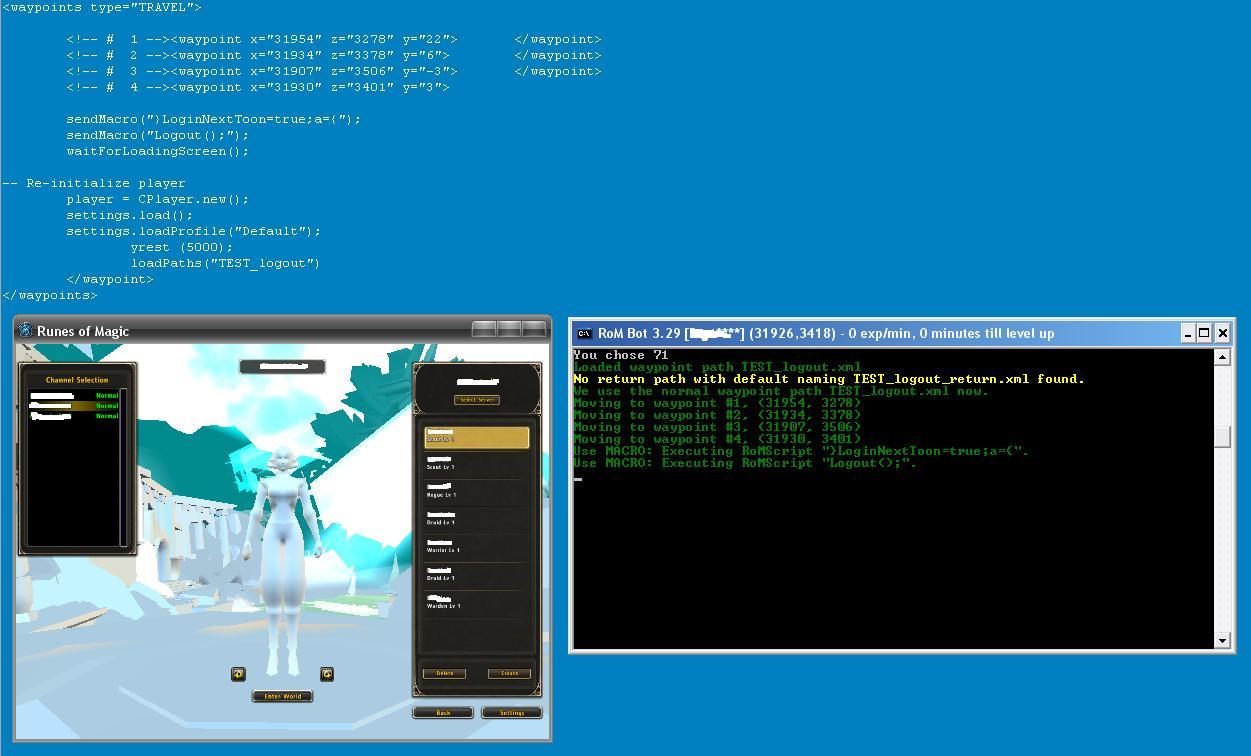Screen dimensions: 1251x756
Task: Open game Settings button
Action: coord(511,713)
